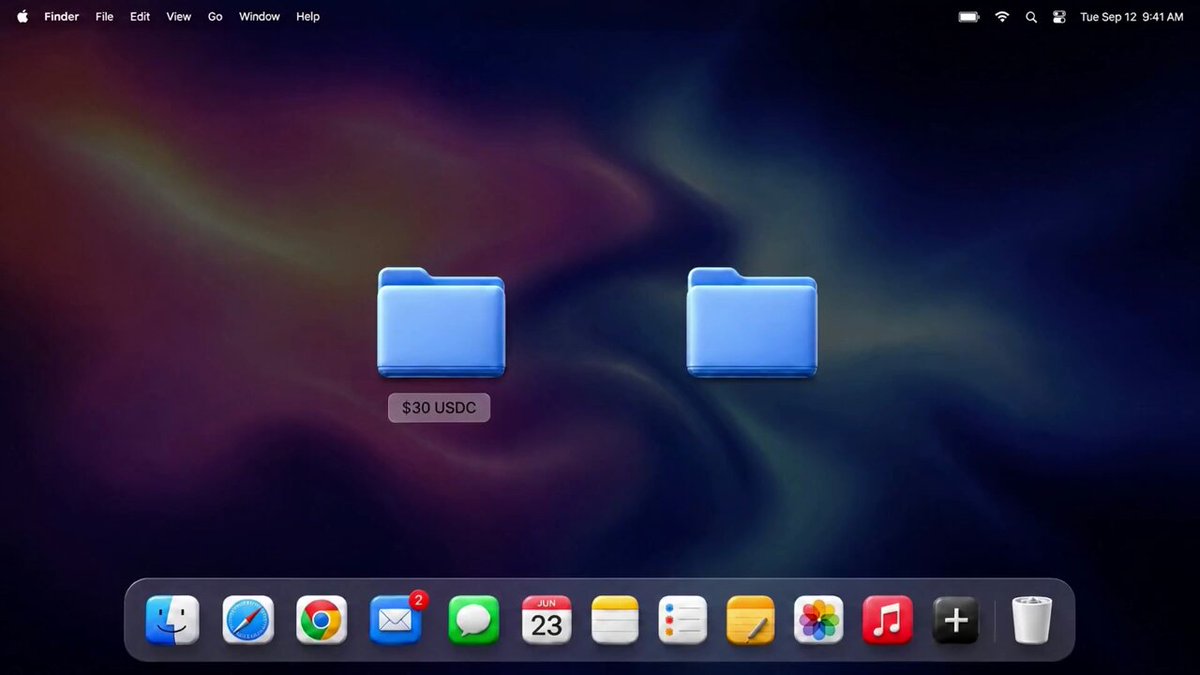Open the Window menu
1200x675 pixels.
pos(259,17)
